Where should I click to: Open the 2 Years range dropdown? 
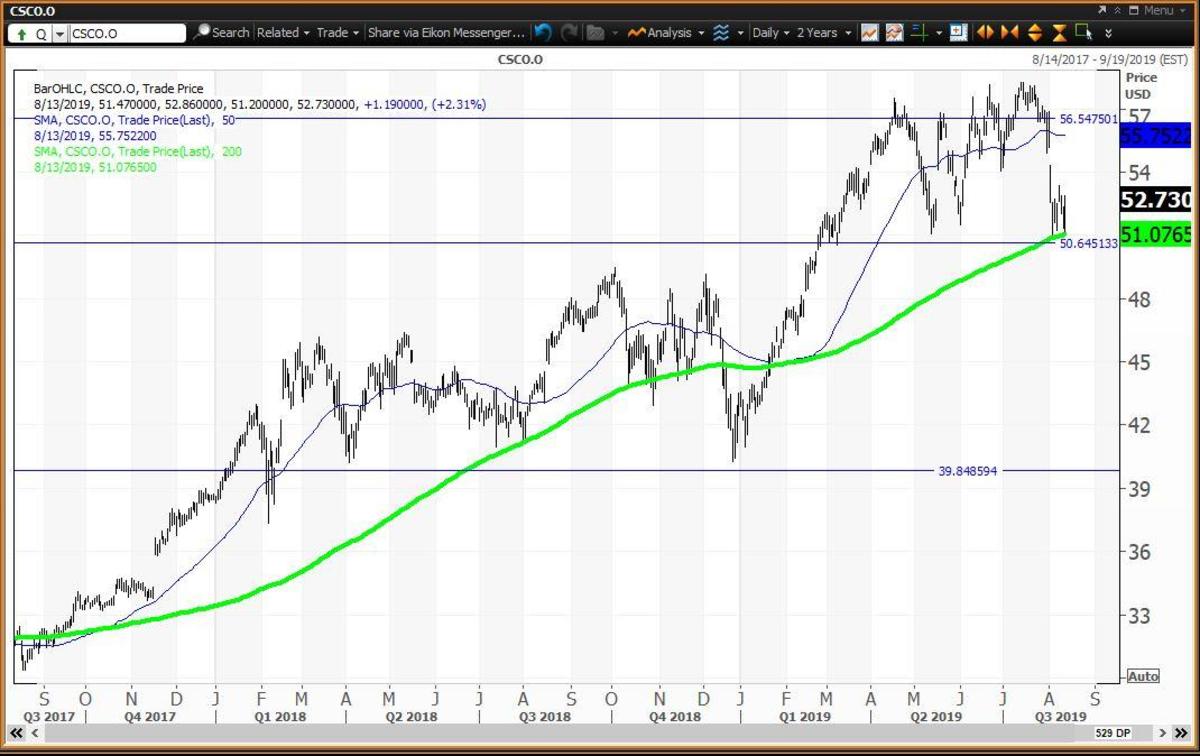coord(824,33)
